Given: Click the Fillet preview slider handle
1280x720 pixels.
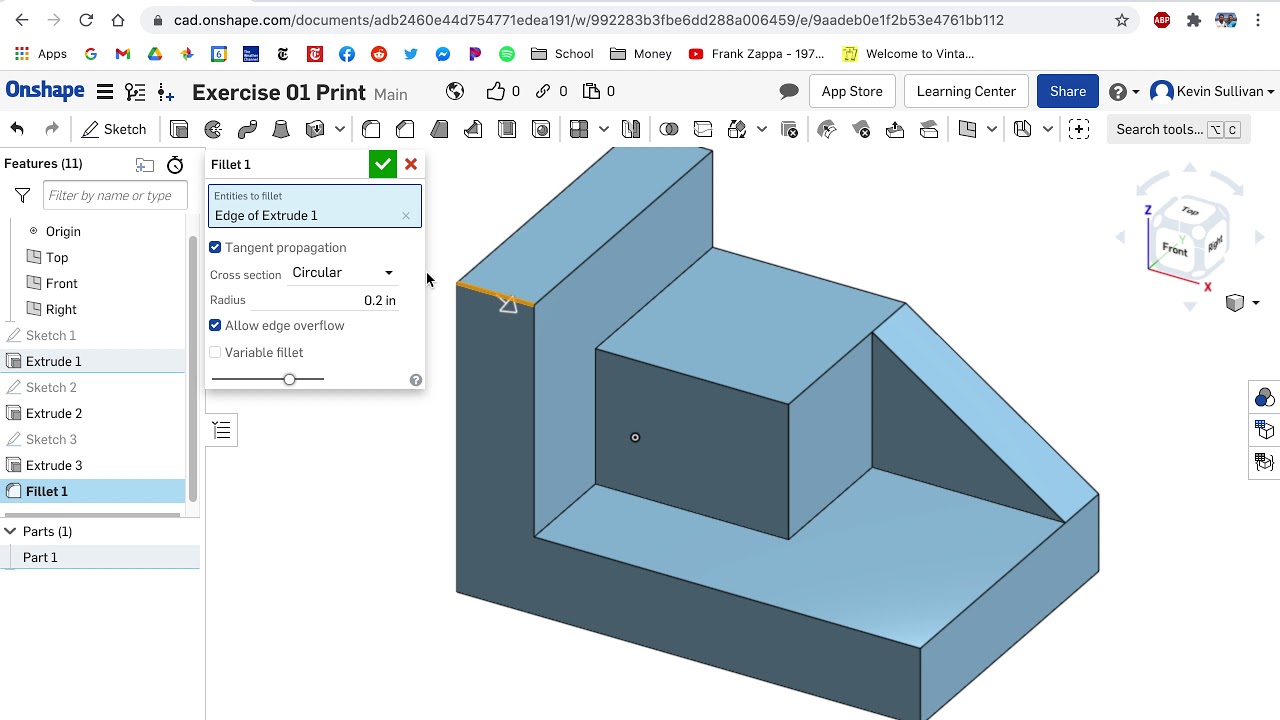Looking at the screenshot, I should point(289,379).
